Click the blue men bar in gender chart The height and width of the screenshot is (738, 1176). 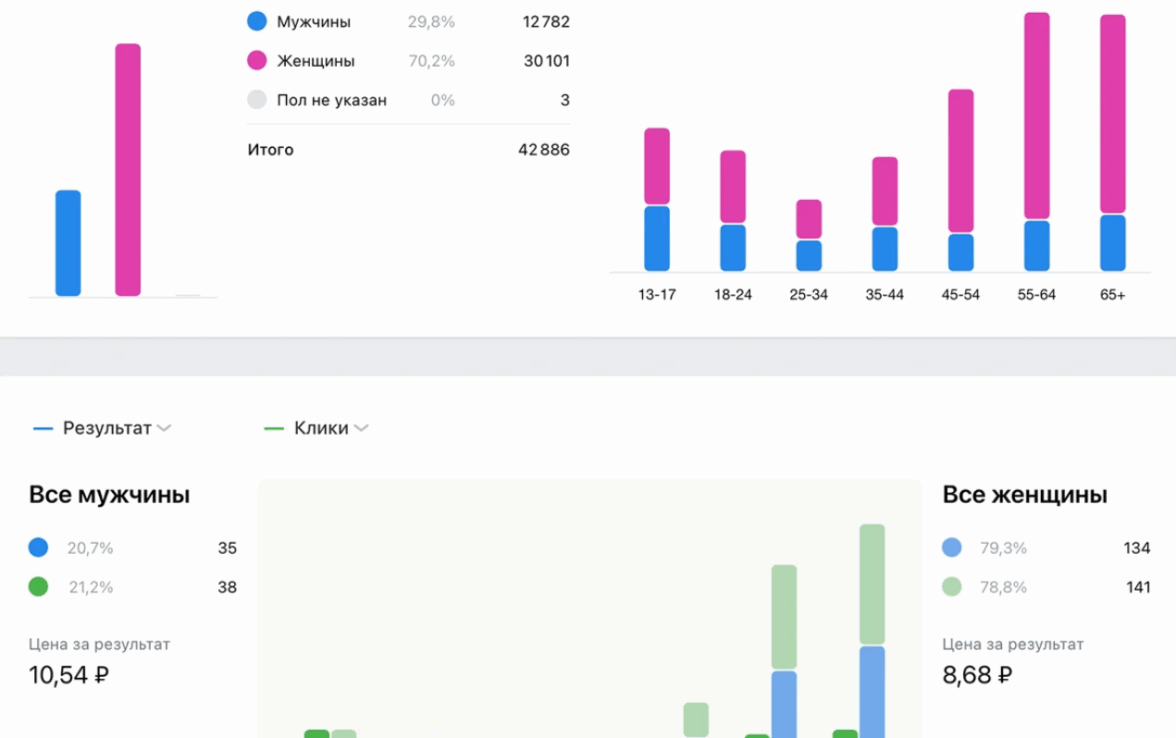(x=68, y=243)
